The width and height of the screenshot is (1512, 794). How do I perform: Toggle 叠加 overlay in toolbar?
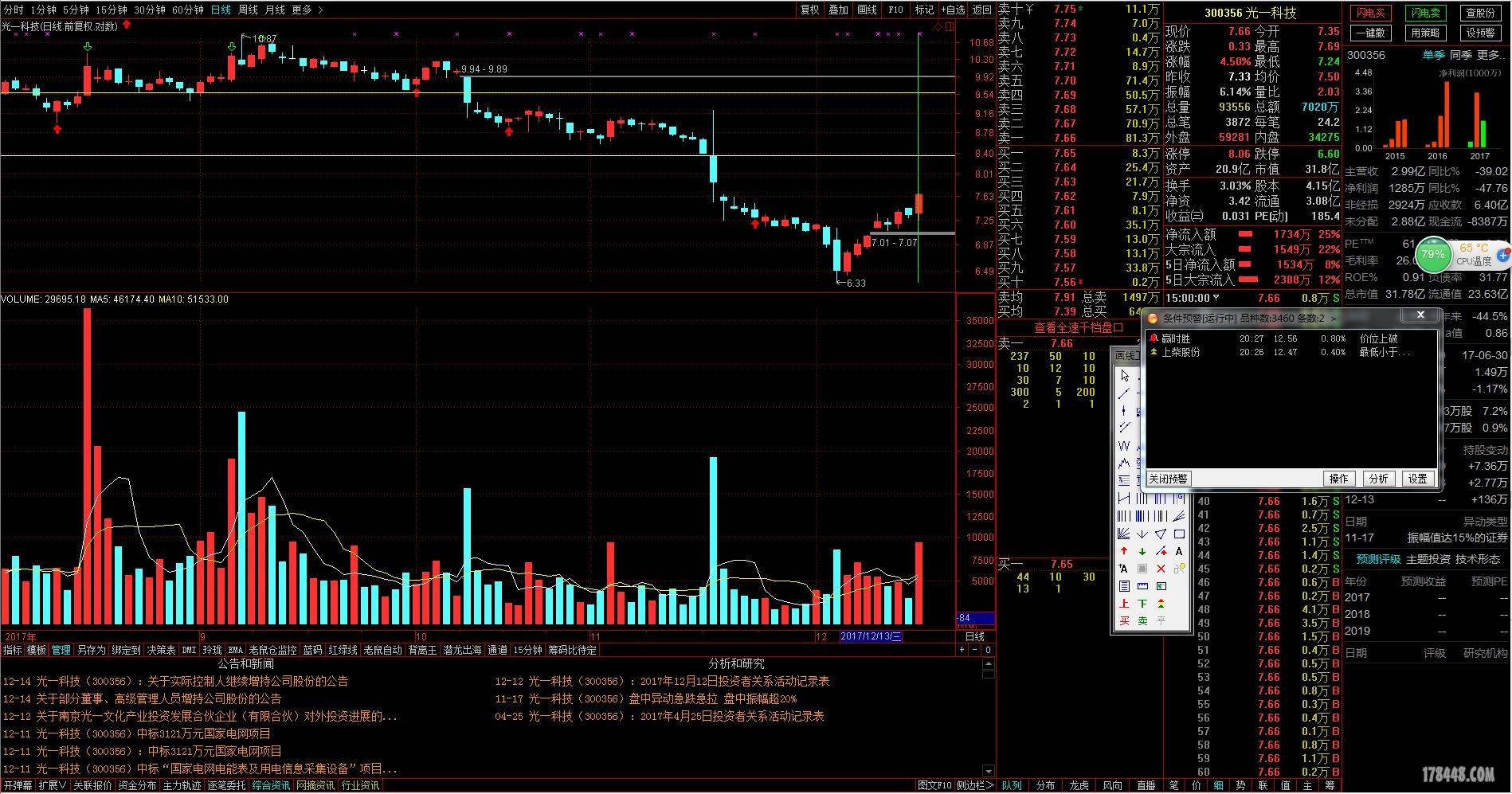click(x=838, y=10)
